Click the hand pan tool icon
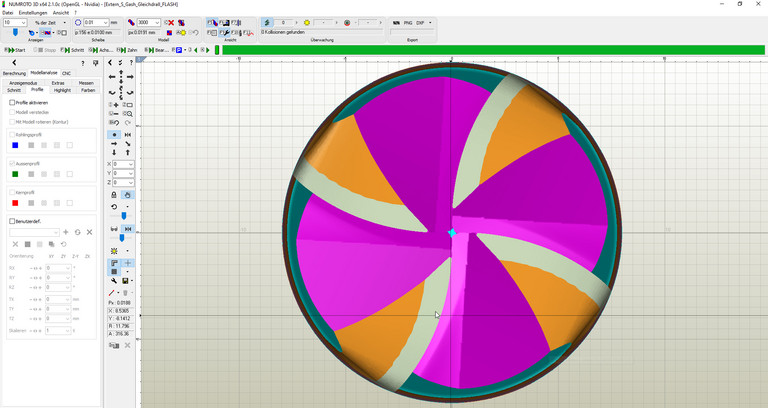Image resolution: width=768 pixels, height=408 pixels. tap(128, 195)
